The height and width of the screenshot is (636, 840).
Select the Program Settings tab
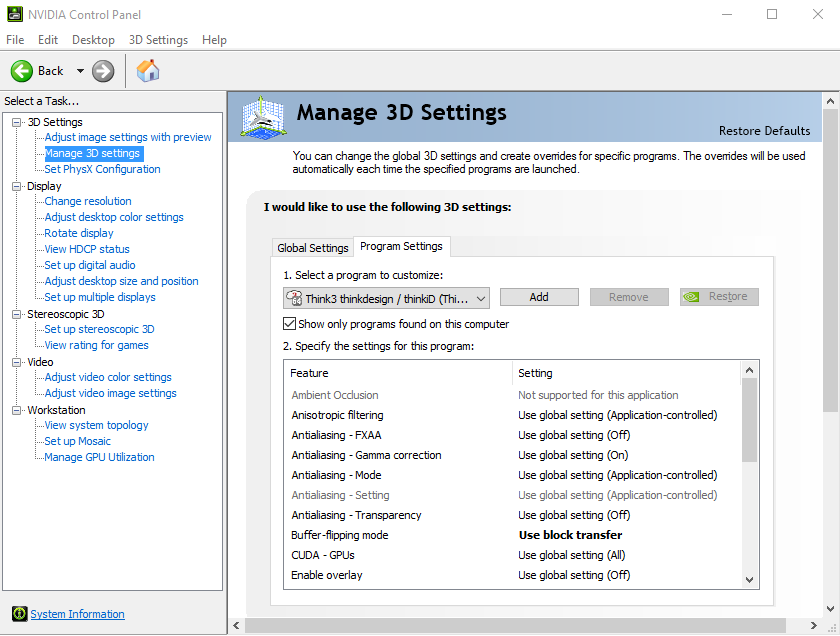[401, 246]
